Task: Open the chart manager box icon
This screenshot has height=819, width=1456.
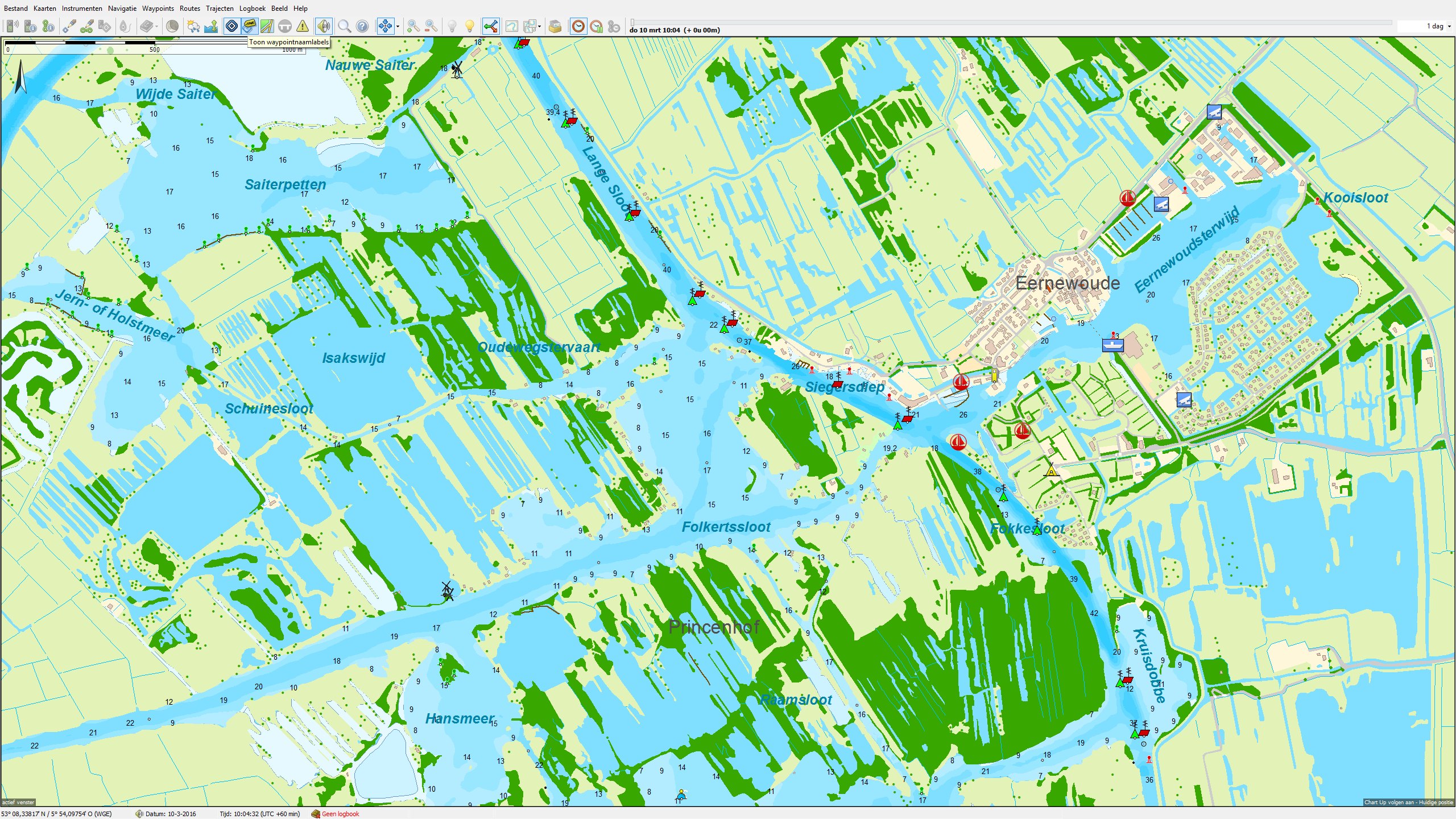Action: click(x=555, y=26)
